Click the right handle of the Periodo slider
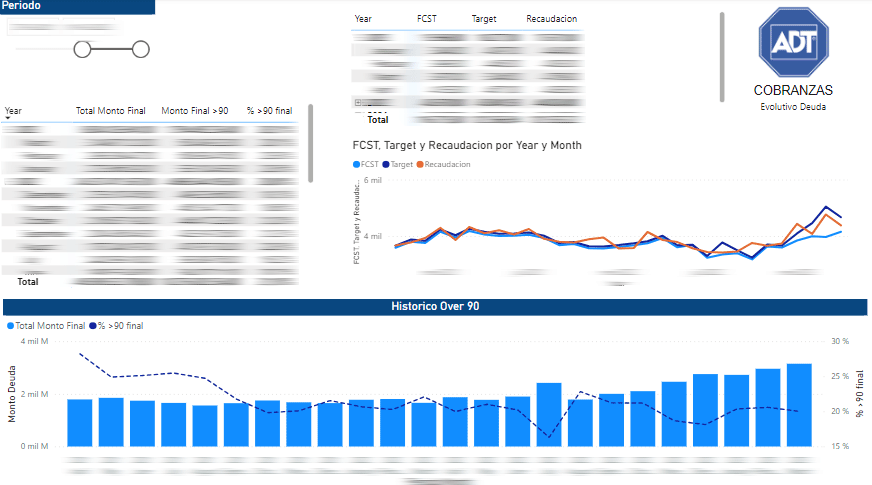Image resolution: width=872 pixels, height=485 pixels. click(141, 50)
